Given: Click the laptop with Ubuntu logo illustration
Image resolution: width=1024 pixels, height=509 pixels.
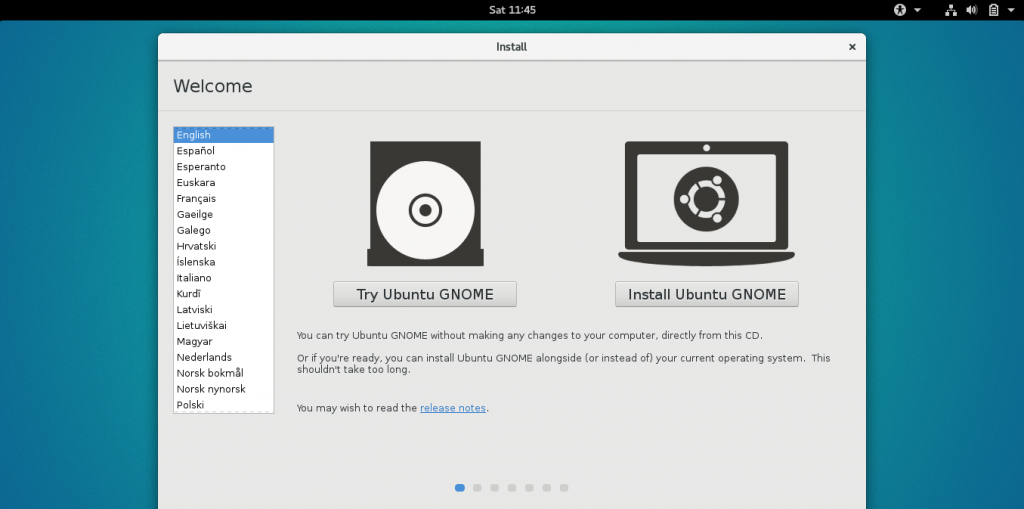Looking at the screenshot, I should click(x=707, y=203).
